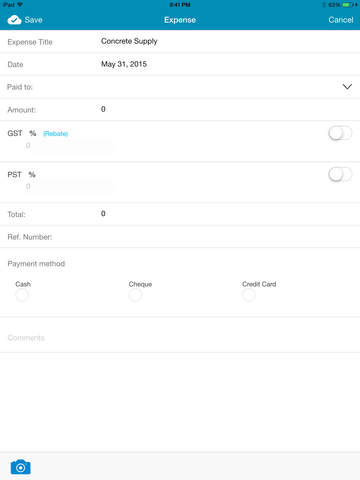
Task: Click the Comments text area
Action: pyautogui.click(x=180, y=338)
